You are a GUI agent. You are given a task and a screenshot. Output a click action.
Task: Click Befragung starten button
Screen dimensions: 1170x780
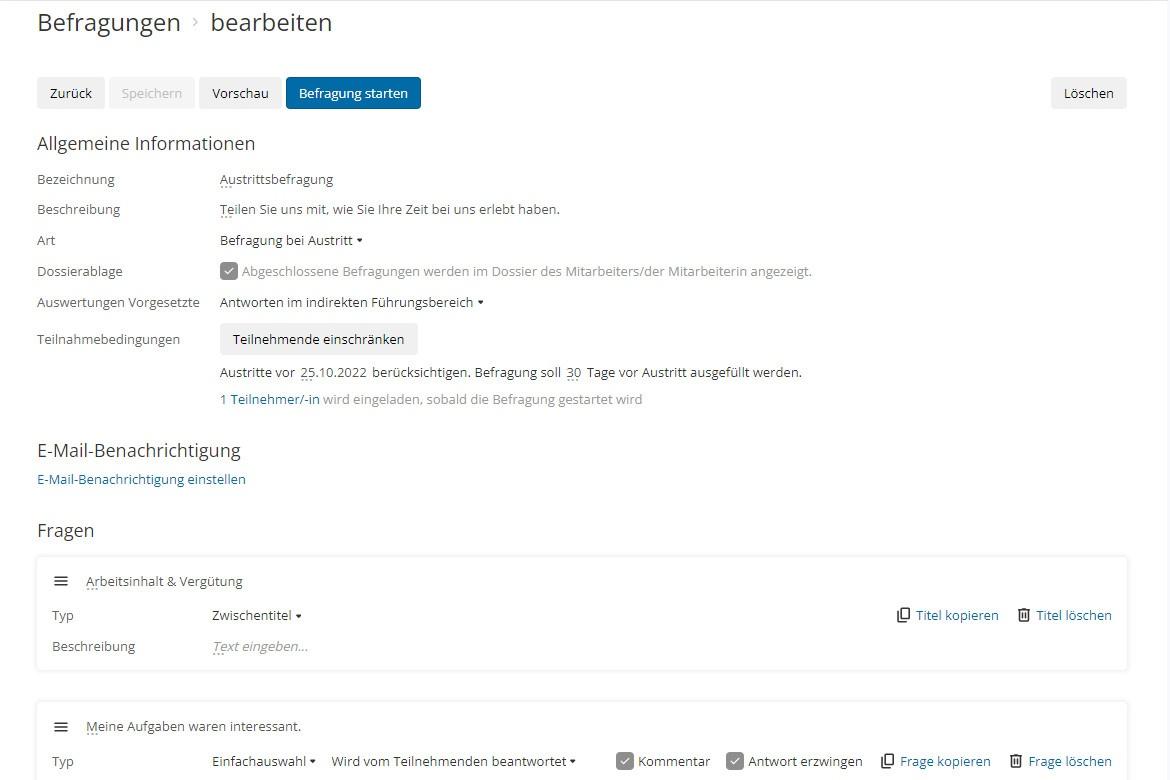(x=353, y=93)
